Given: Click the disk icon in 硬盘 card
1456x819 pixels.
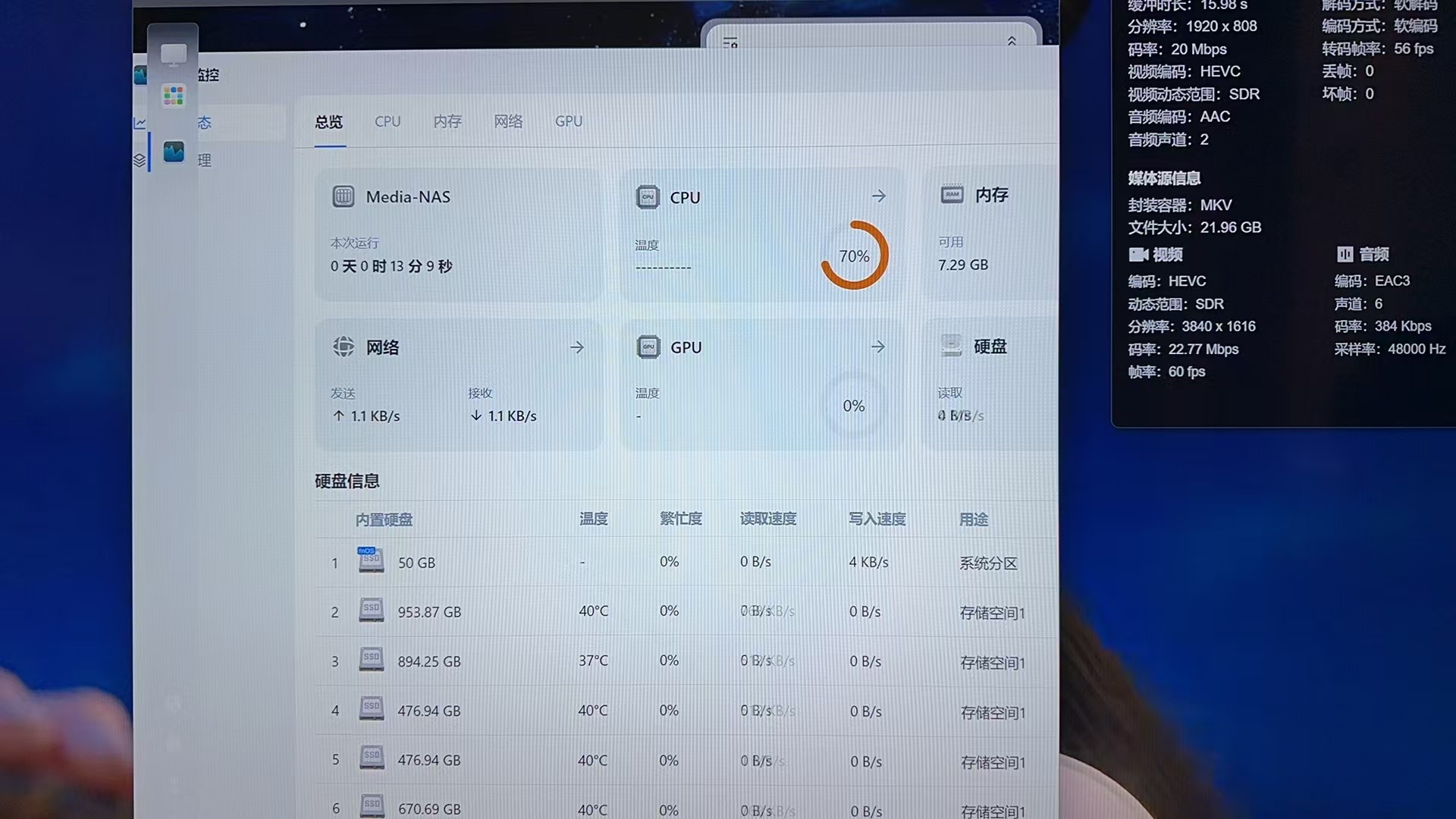Looking at the screenshot, I should click(x=951, y=346).
